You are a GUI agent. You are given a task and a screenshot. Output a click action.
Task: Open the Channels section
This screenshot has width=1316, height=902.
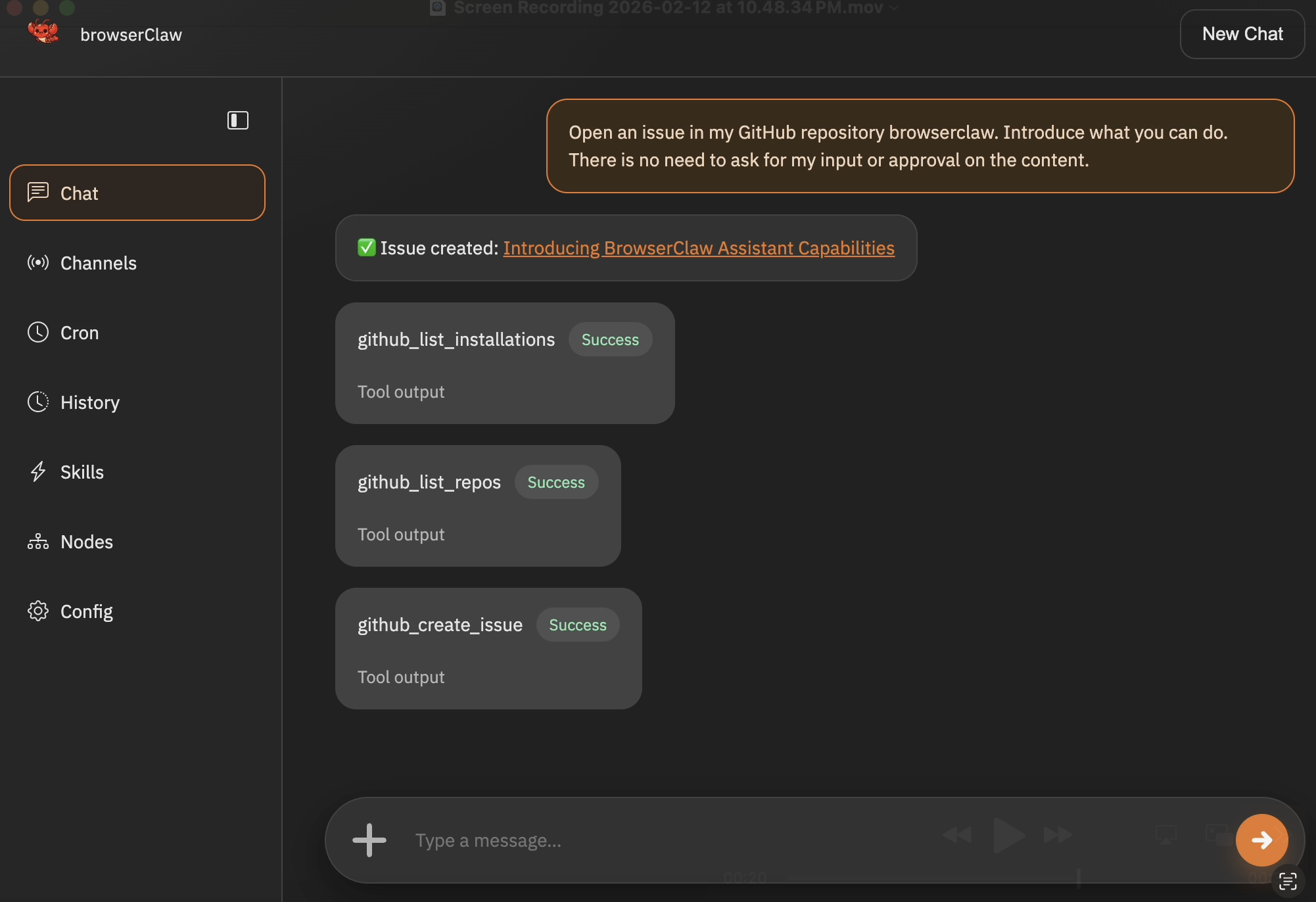pyautogui.click(x=137, y=263)
